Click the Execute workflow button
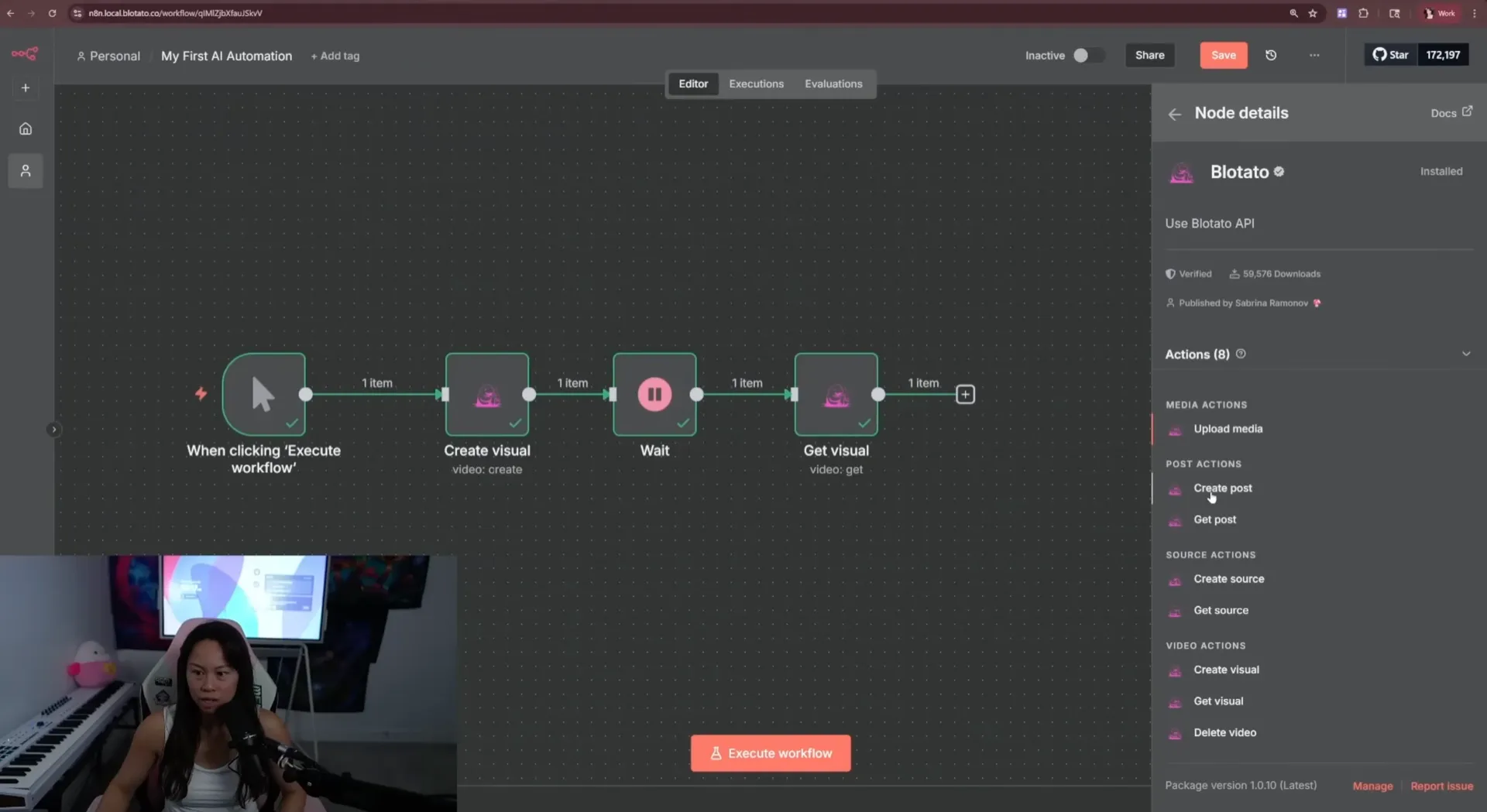Screen dimensions: 1487x812 pyautogui.click(x=771, y=753)
